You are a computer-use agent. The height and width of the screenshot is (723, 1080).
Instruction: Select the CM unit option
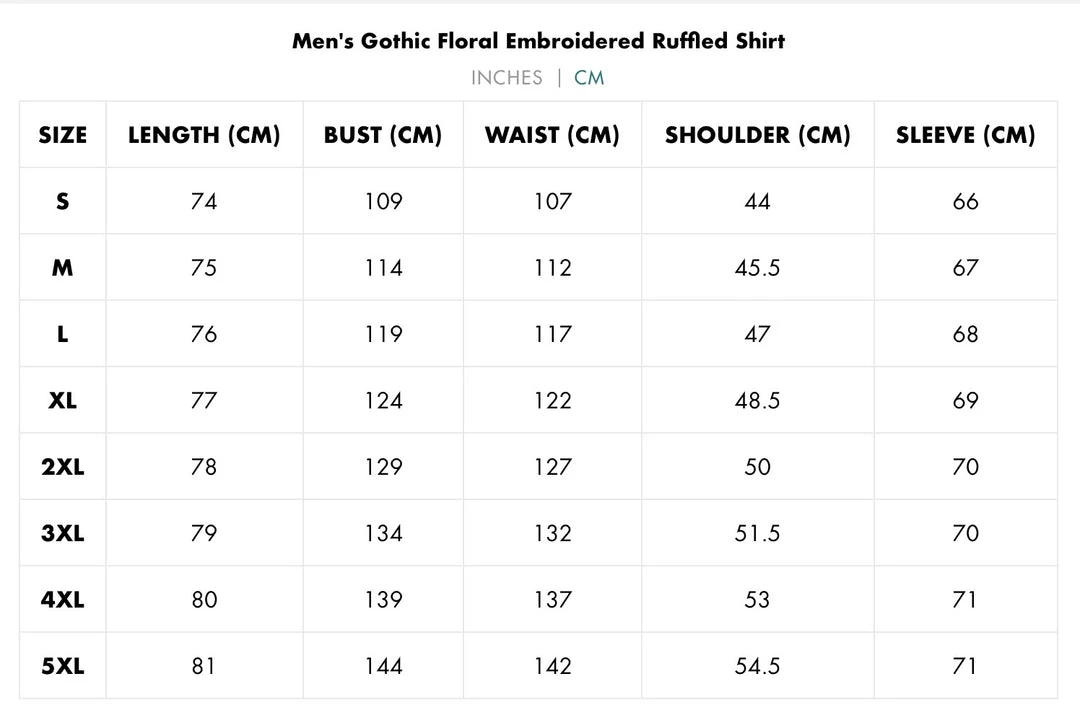pos(589,78)
